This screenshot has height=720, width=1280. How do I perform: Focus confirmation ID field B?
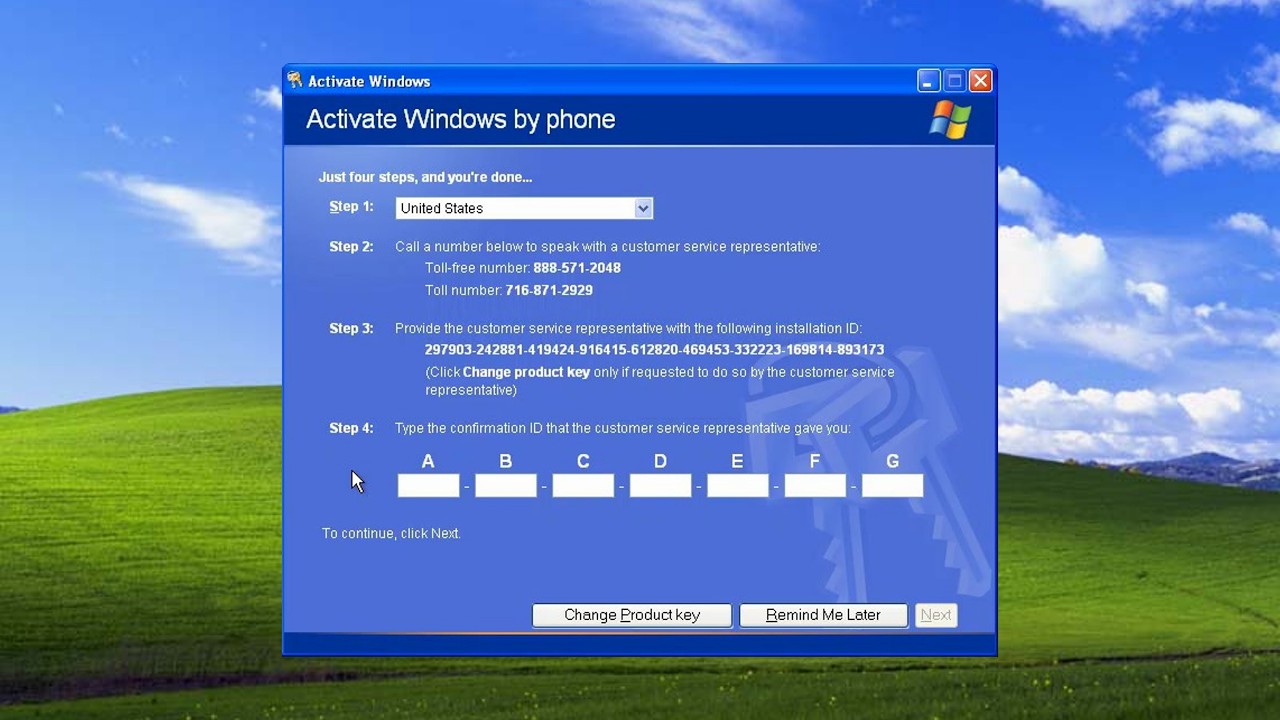pos(506,485)
